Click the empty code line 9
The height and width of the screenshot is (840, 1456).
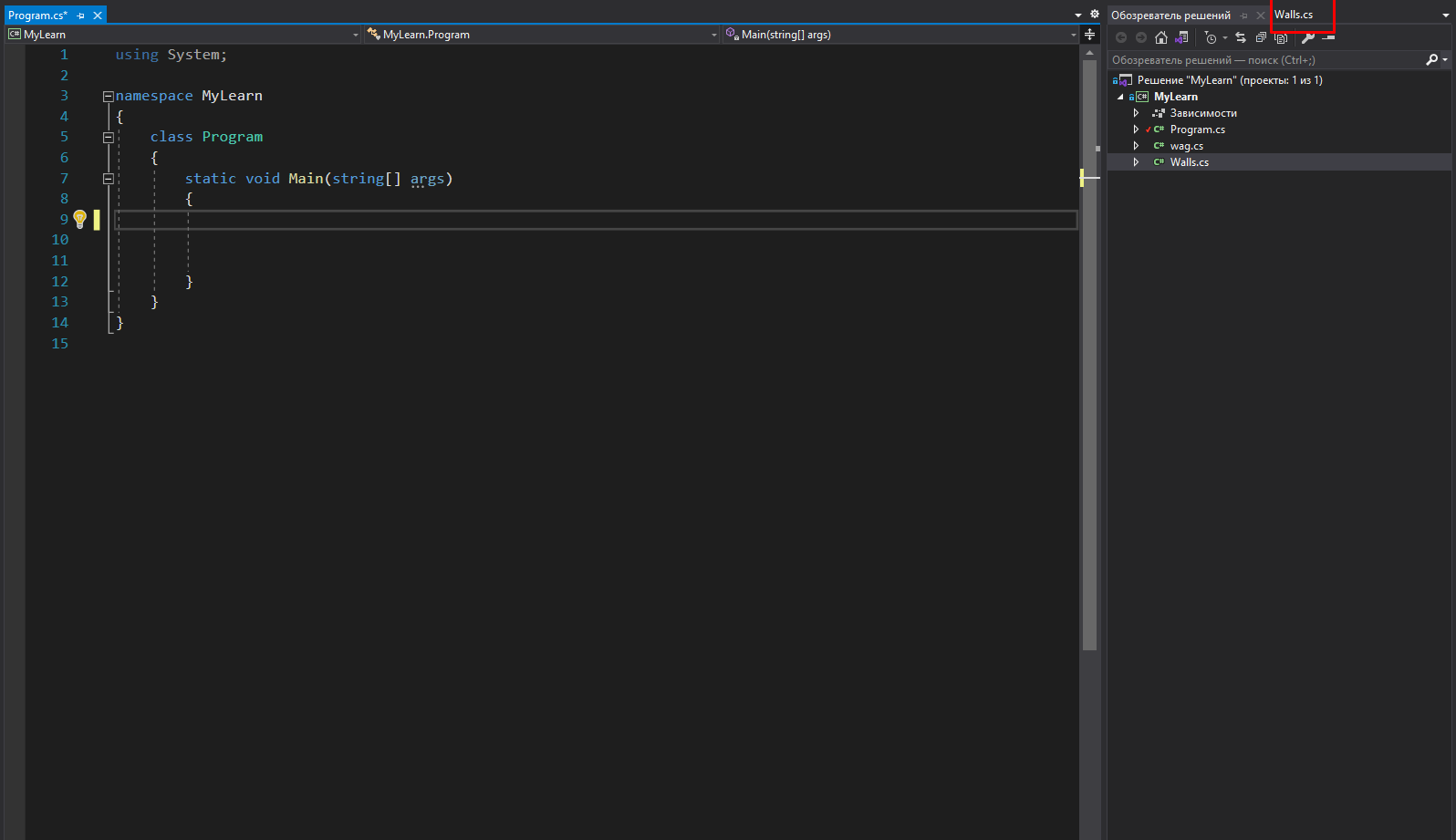click(596, 220)
